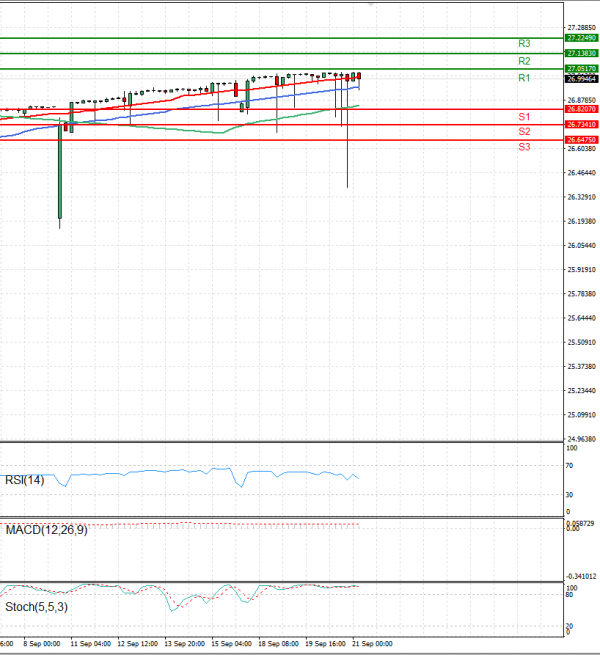Click the R3 resistance label
The height and width of the screenshot is (655, 600).
(x=524, y=43)
